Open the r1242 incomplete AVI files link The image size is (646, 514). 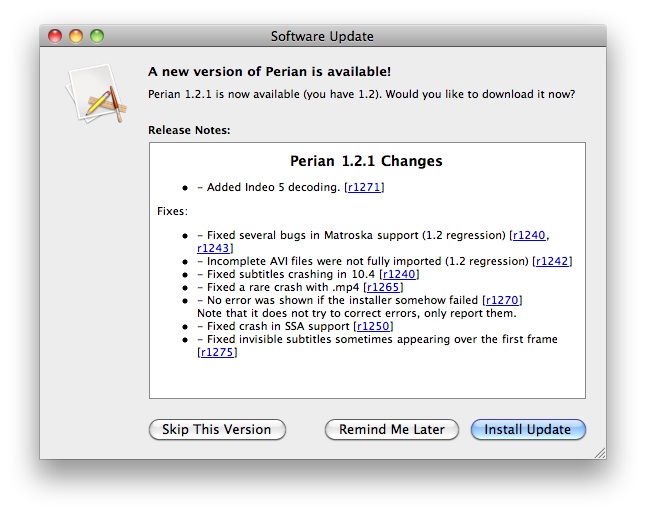552,261
